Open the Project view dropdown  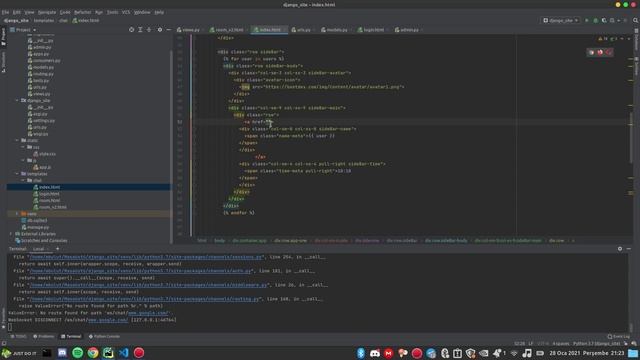pos(23,30)
